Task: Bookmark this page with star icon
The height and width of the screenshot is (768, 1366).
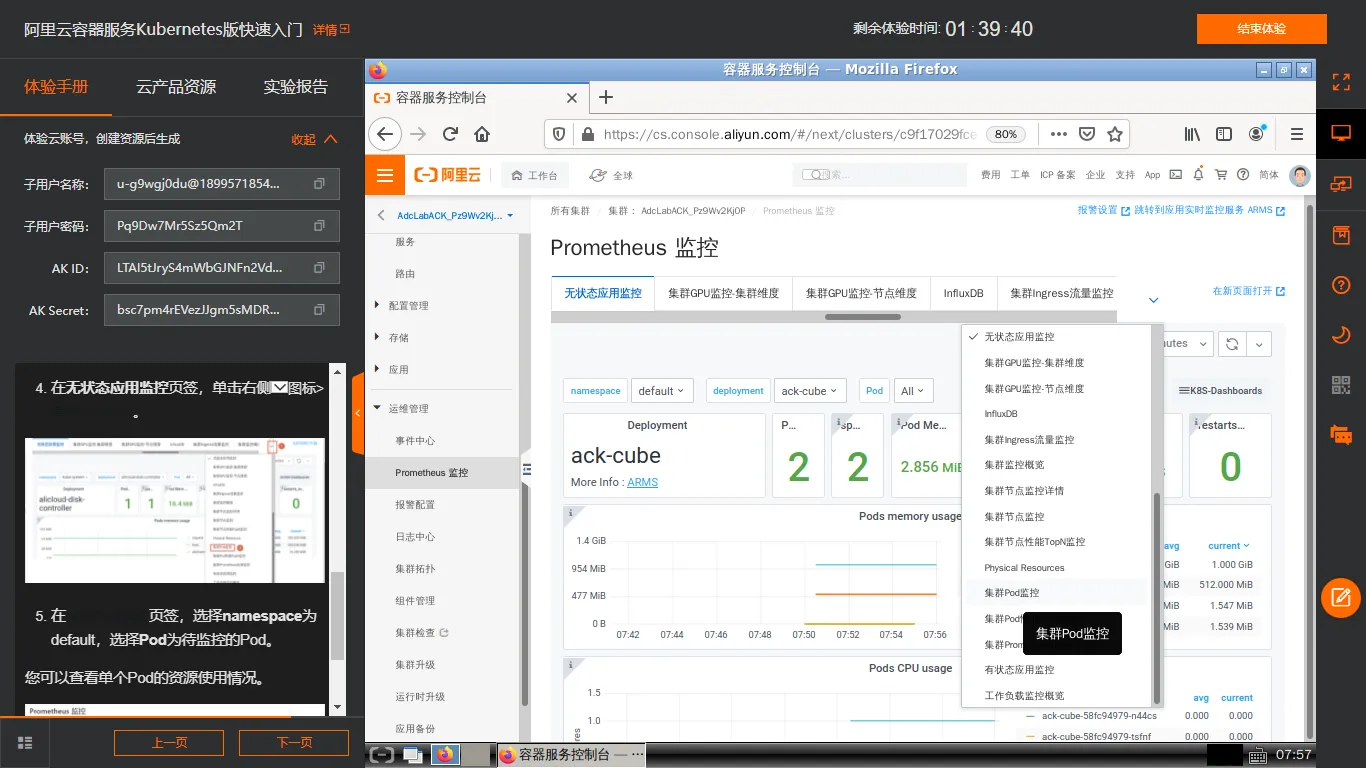Action: click(x=1115, y=134)
